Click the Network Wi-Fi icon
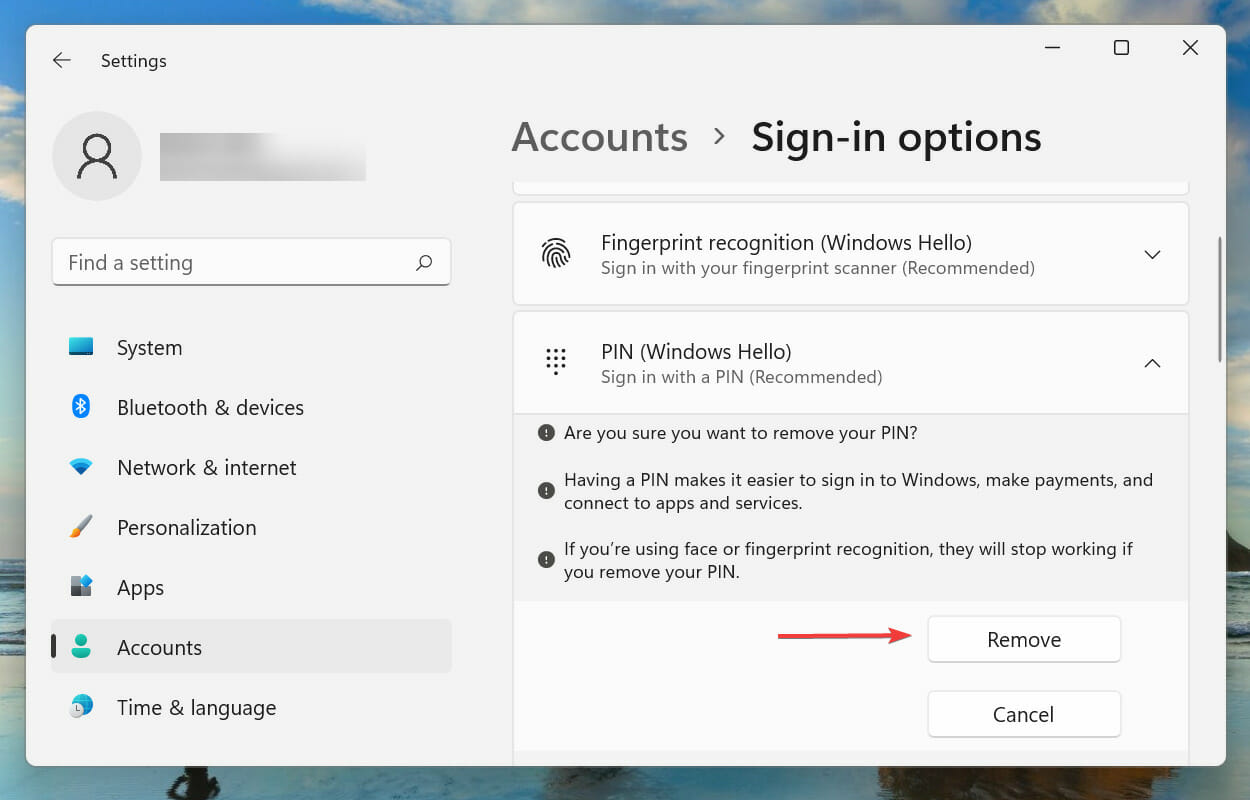1250x800 pixels. pyautogui.click(x=81, y=467)
